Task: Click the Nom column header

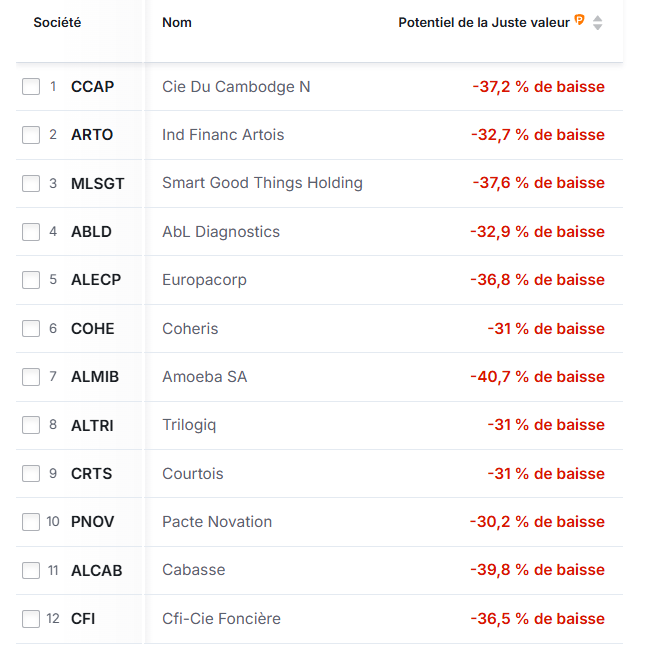Action: [x=177, y=22]
